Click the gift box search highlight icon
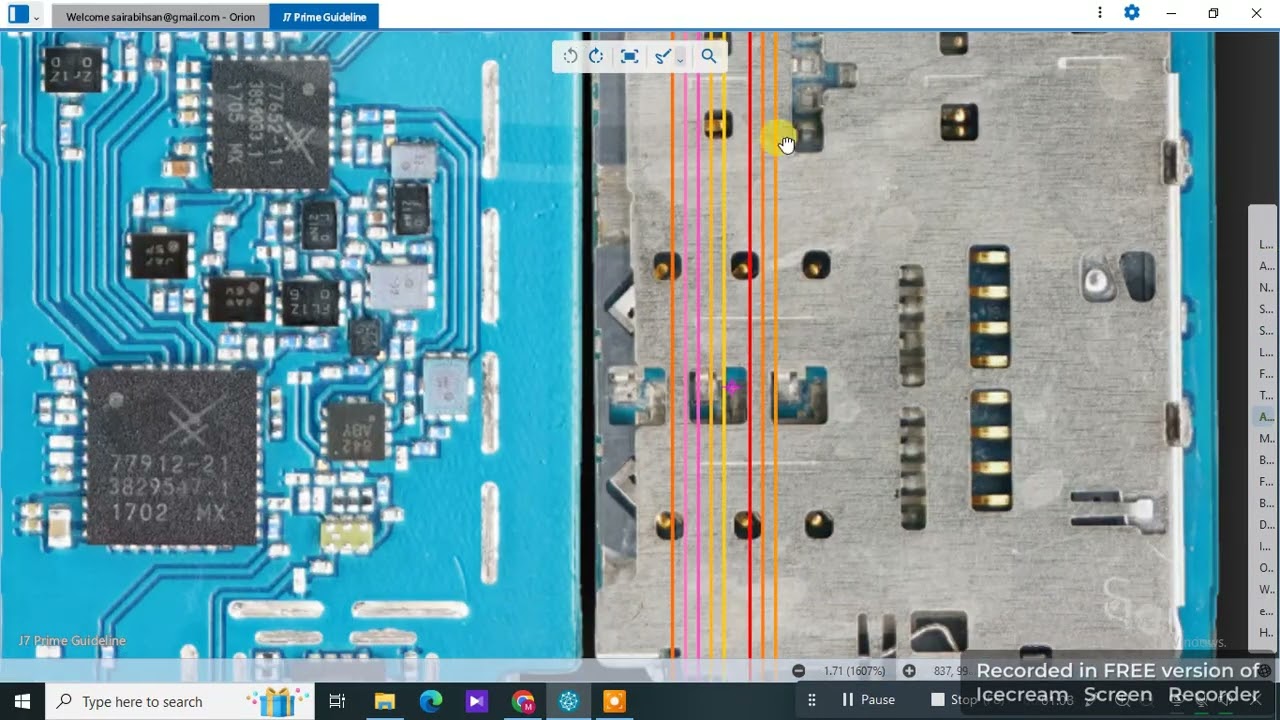This screenshot has width=1280, height=720. pyautogui.click(x=278, y=701)
